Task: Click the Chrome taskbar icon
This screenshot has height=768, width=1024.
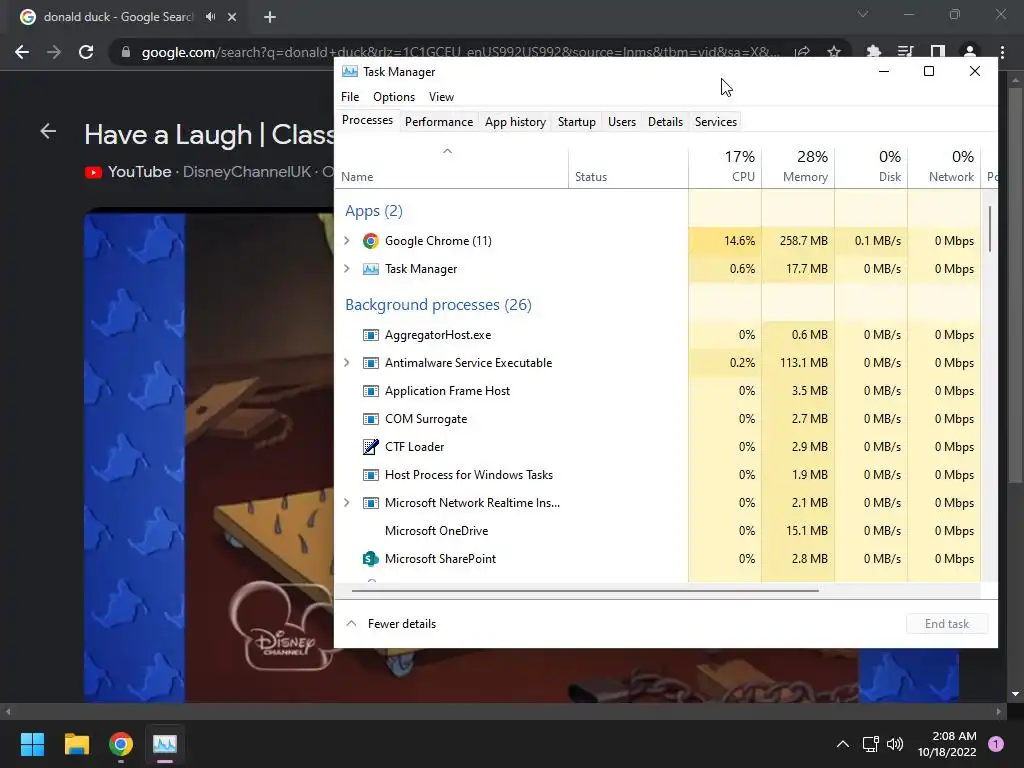Action: [121, 744]
